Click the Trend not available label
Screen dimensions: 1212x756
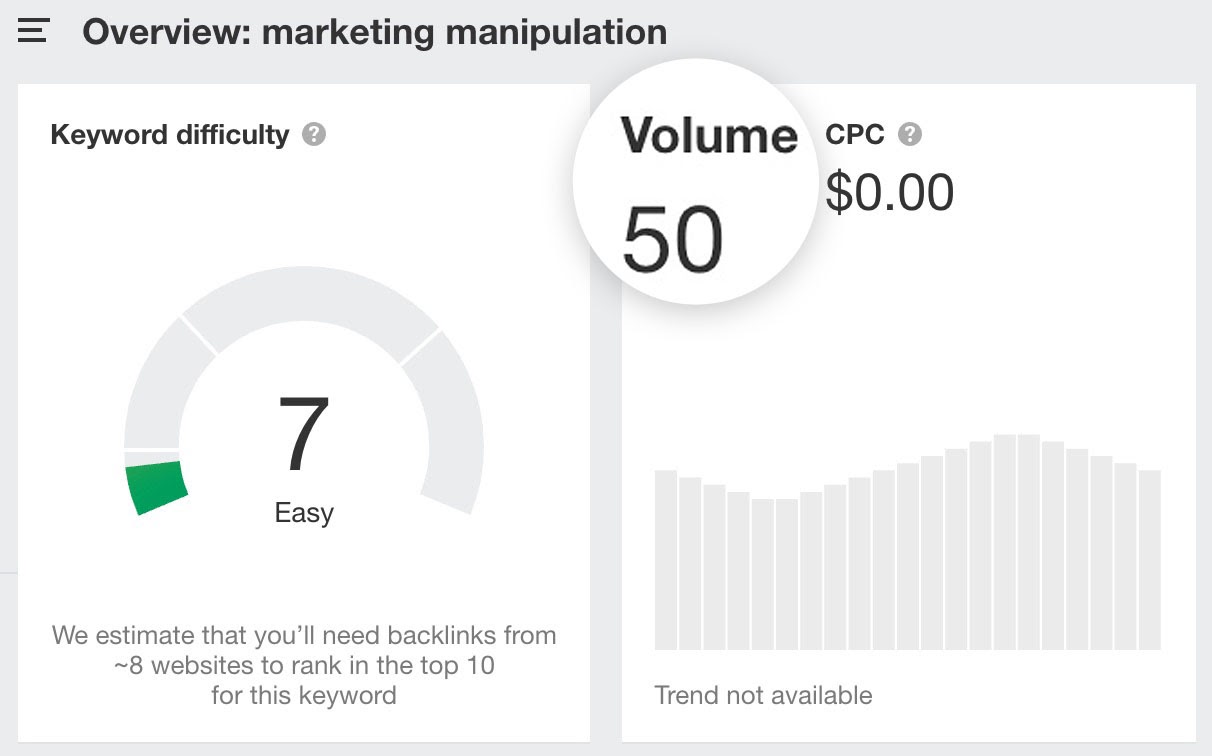pos(762,695)
